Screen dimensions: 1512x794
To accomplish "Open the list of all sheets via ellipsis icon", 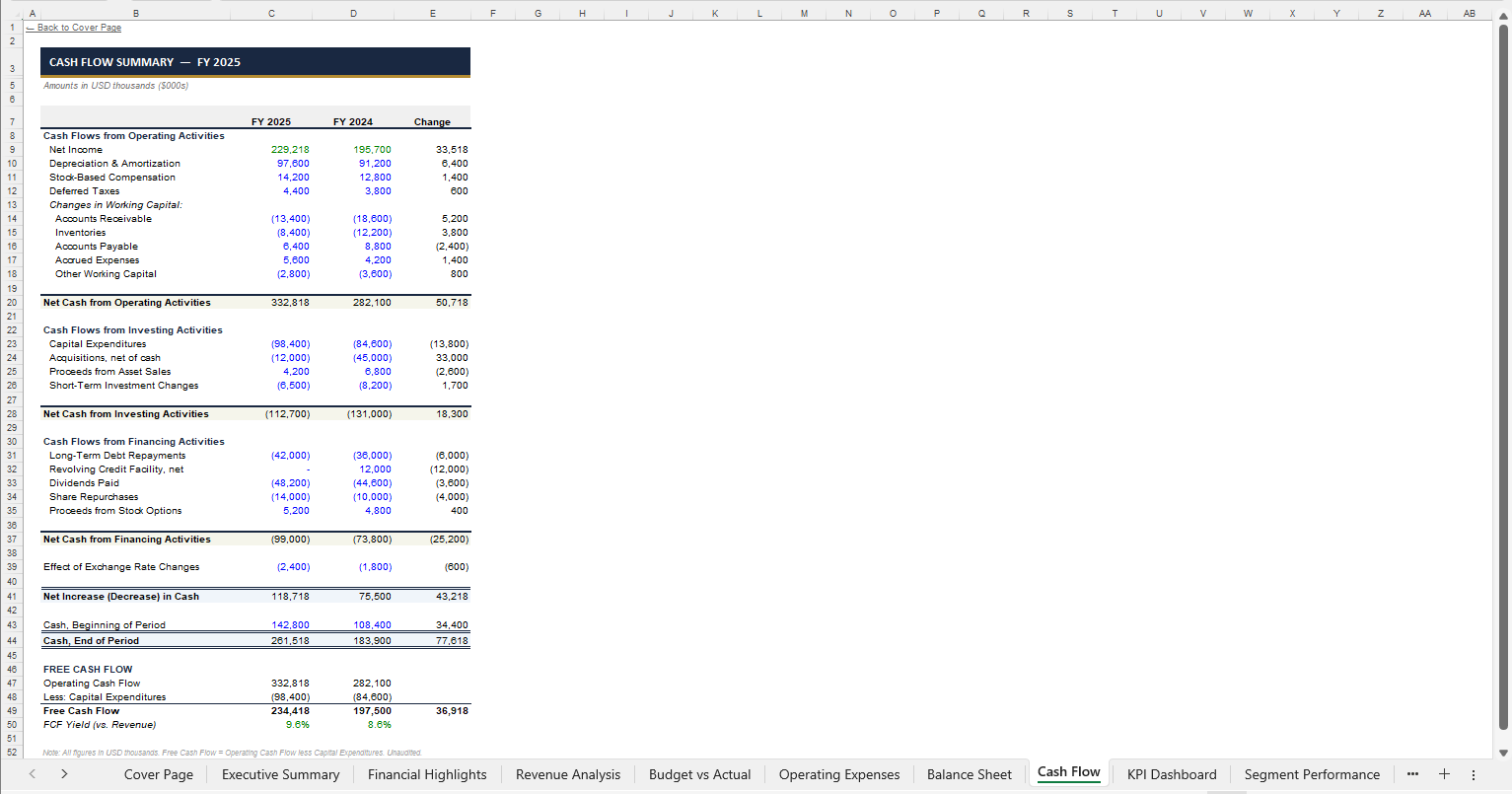I will point(1412,774).
